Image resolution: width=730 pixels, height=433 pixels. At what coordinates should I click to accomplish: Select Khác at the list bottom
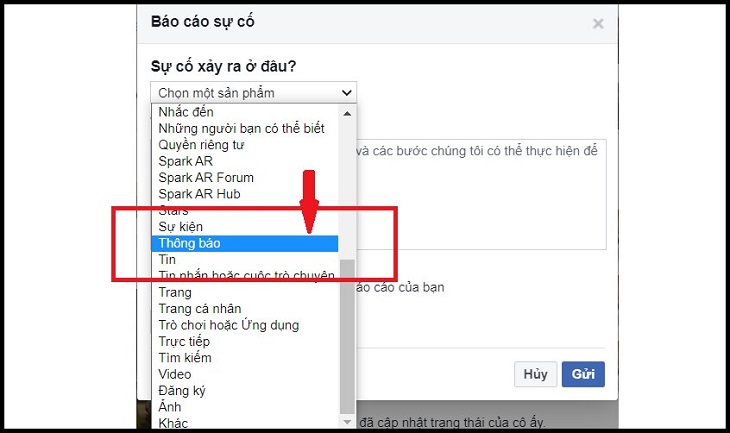coord(245,423)
